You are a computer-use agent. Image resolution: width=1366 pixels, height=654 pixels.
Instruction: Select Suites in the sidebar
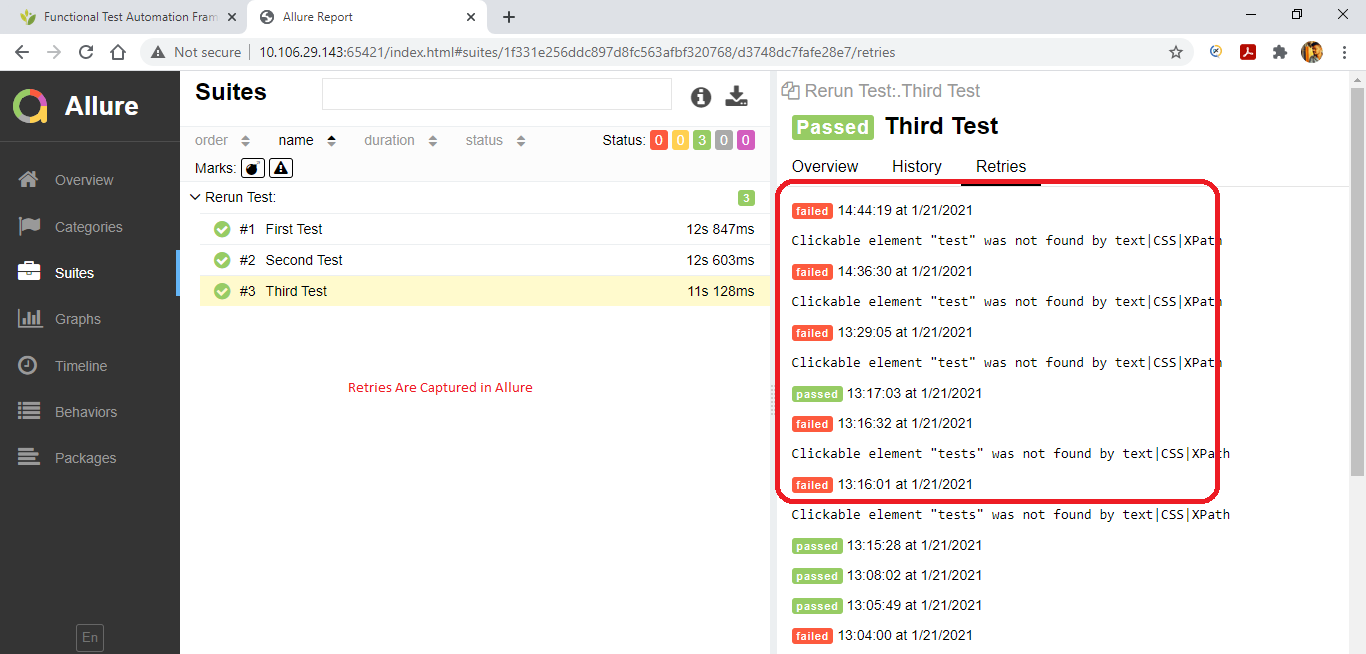[x=90, y=273]
